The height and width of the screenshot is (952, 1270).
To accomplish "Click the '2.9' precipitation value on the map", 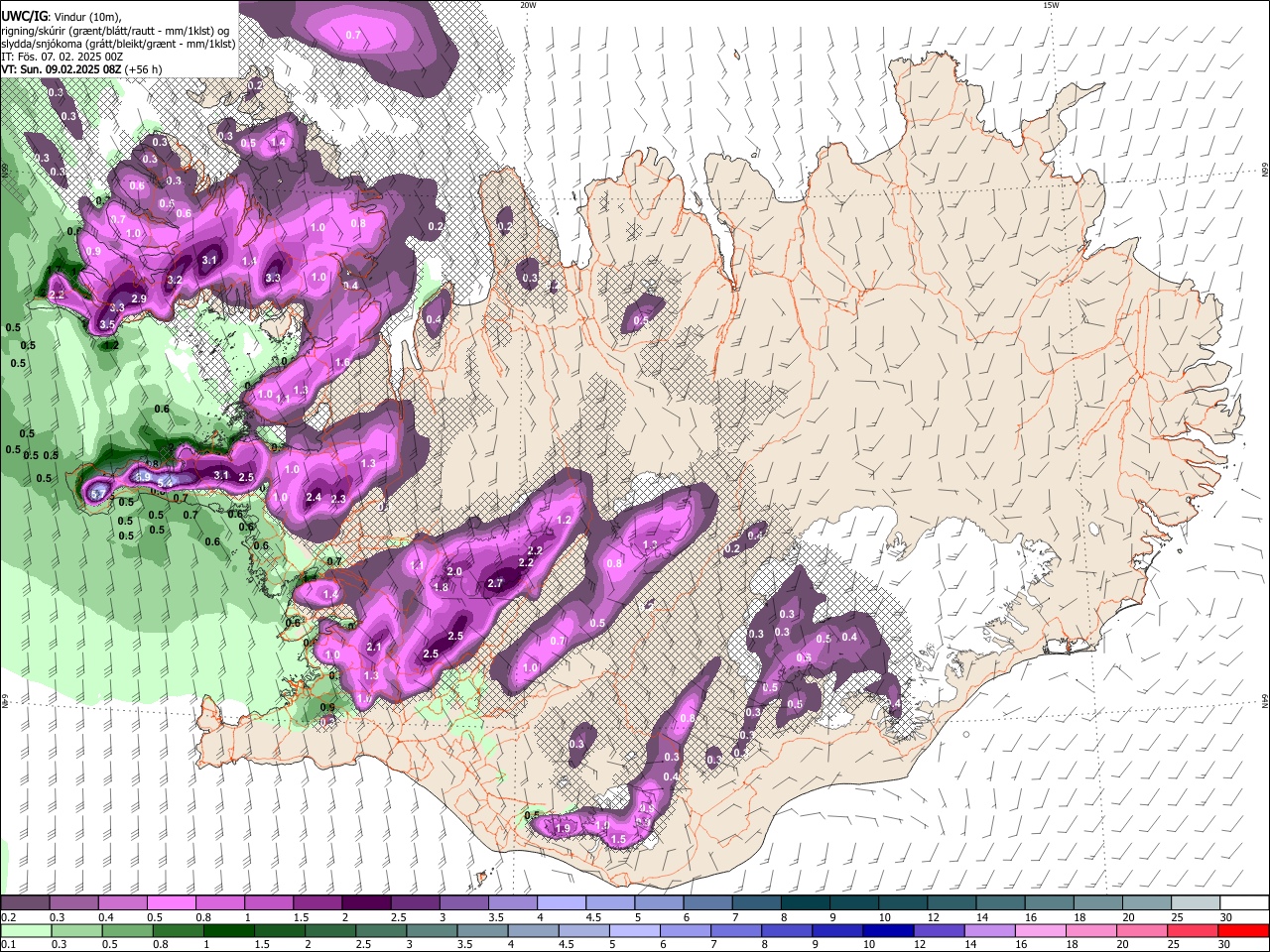I will coord(139,299).
